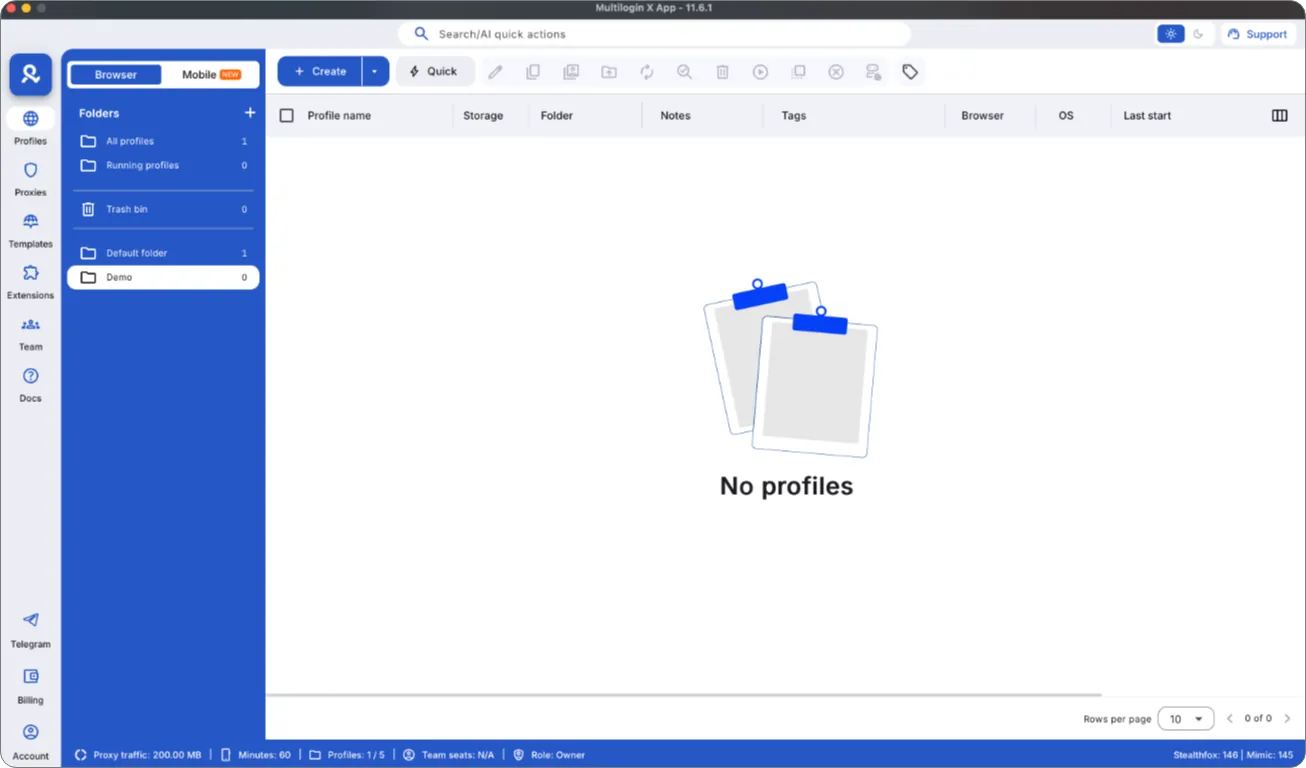Screen dimensions: 1306x768
Task: Click the clone profile toolbar icon
Action: [x=533, y=72]
